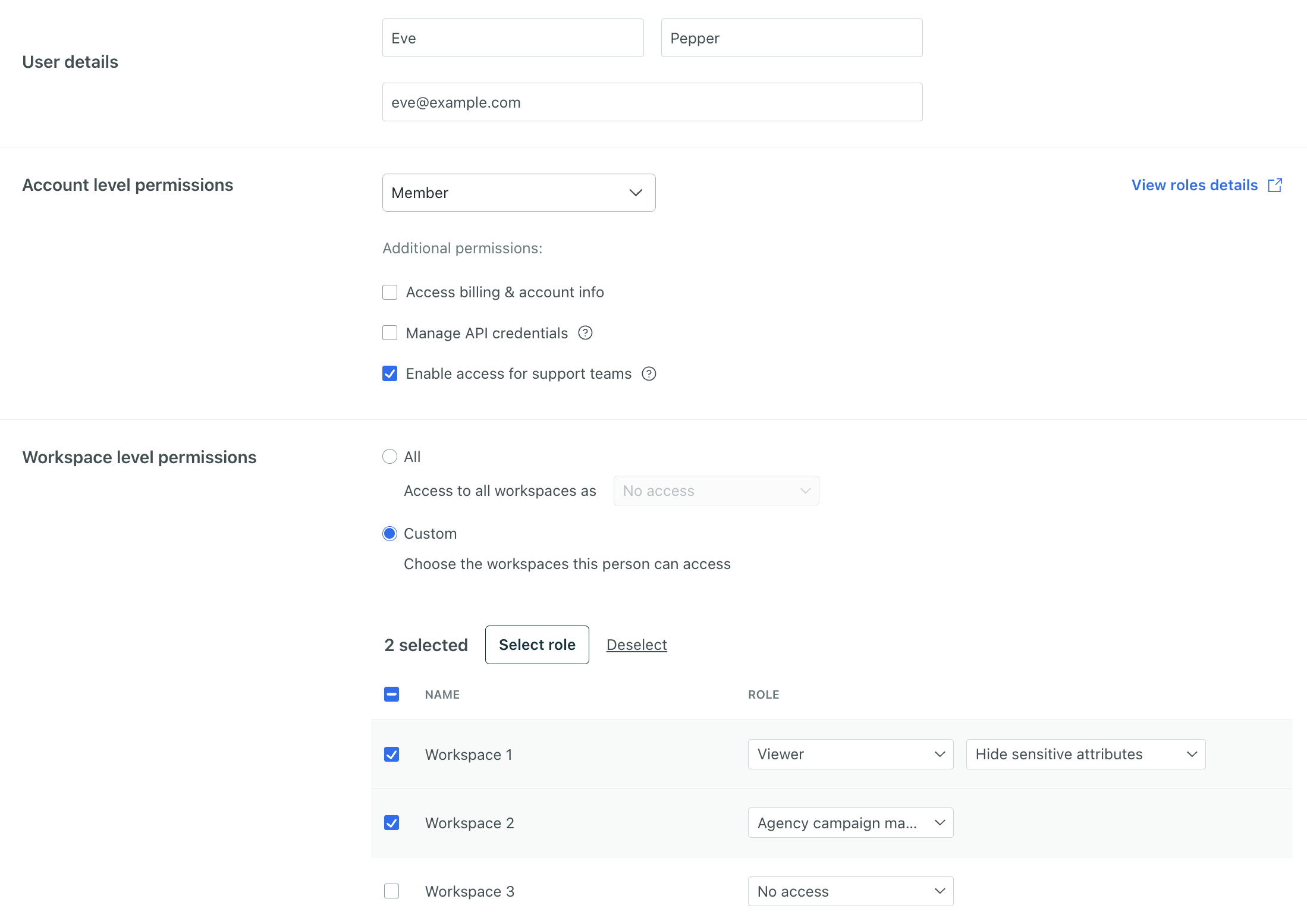Open the Agency campaign manager dropdown for Workspace 2
Screen dimensions: 1307x924
850,822
